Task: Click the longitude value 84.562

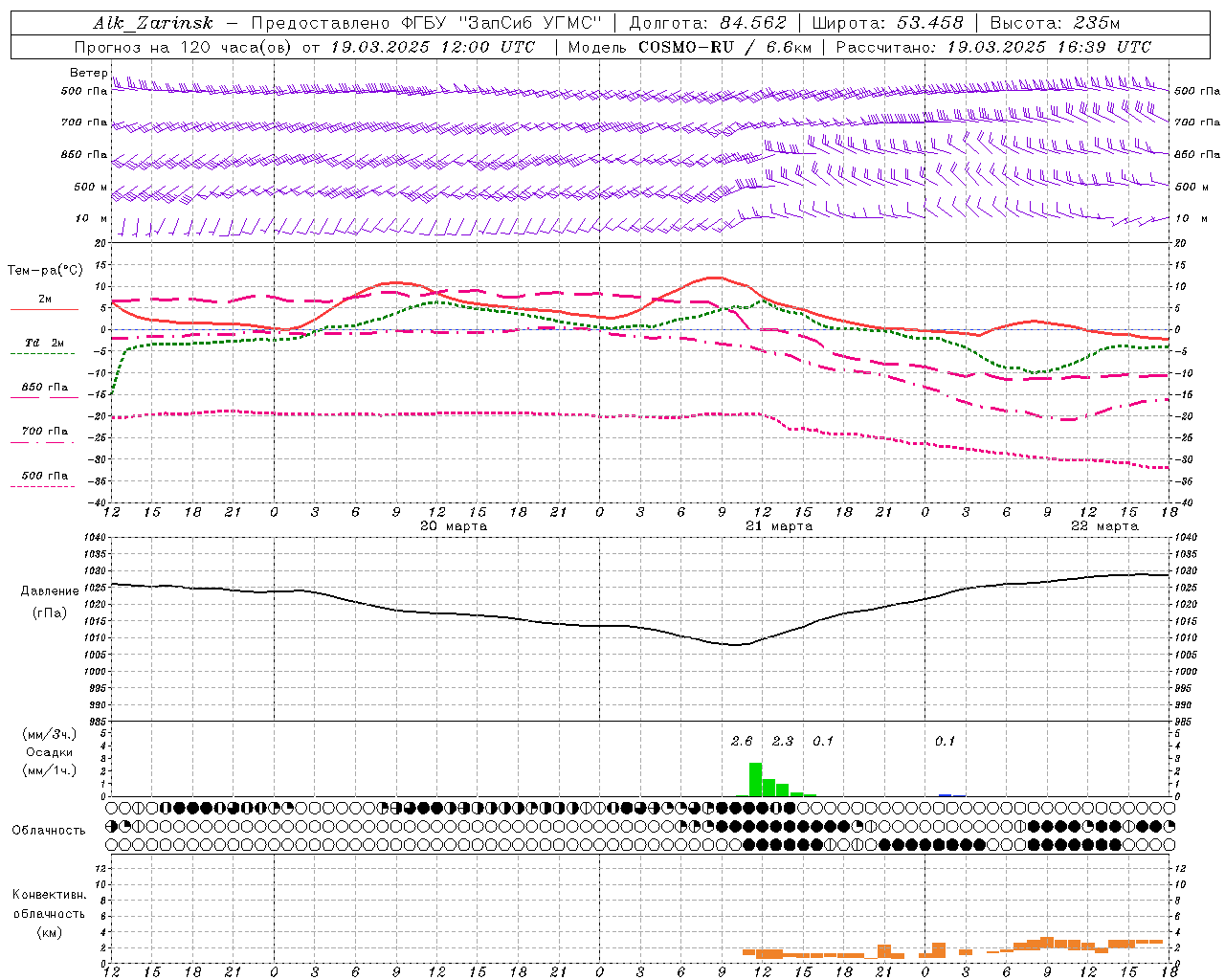Action: click(753, 23)
